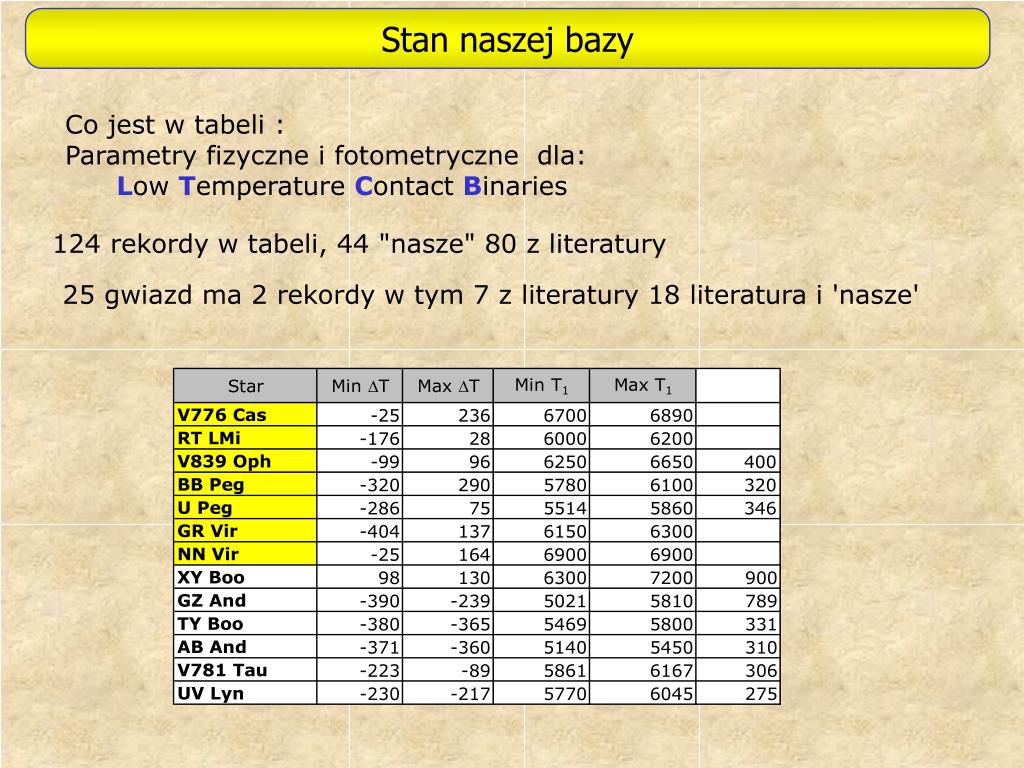Click the Min T1 value 5780
Viewport: 1024px width, 768px height.
565,485
